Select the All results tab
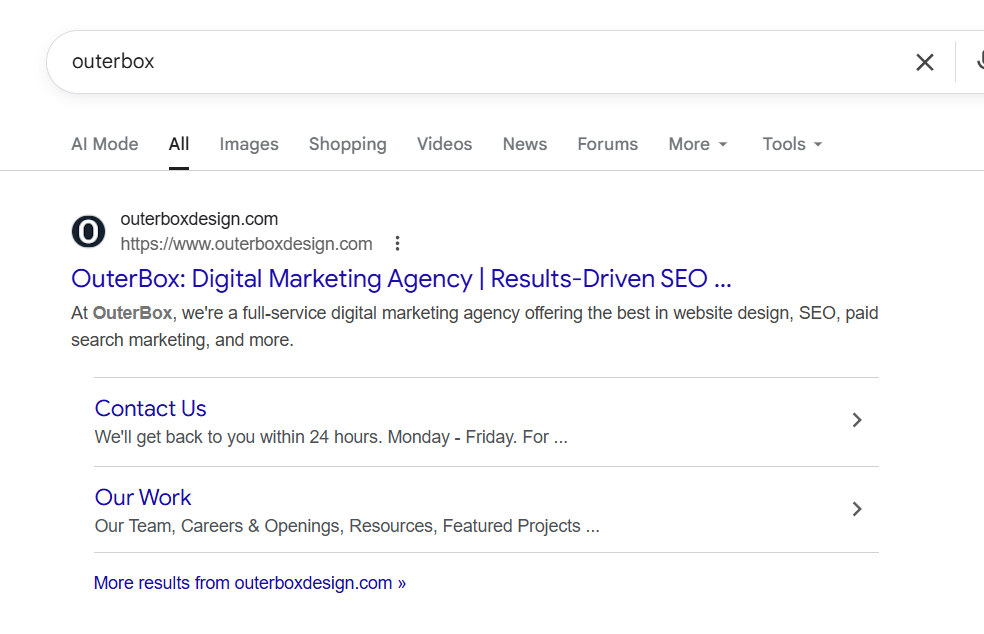The height and width of the screenshot is (634, 984). (x=179, y=144)
